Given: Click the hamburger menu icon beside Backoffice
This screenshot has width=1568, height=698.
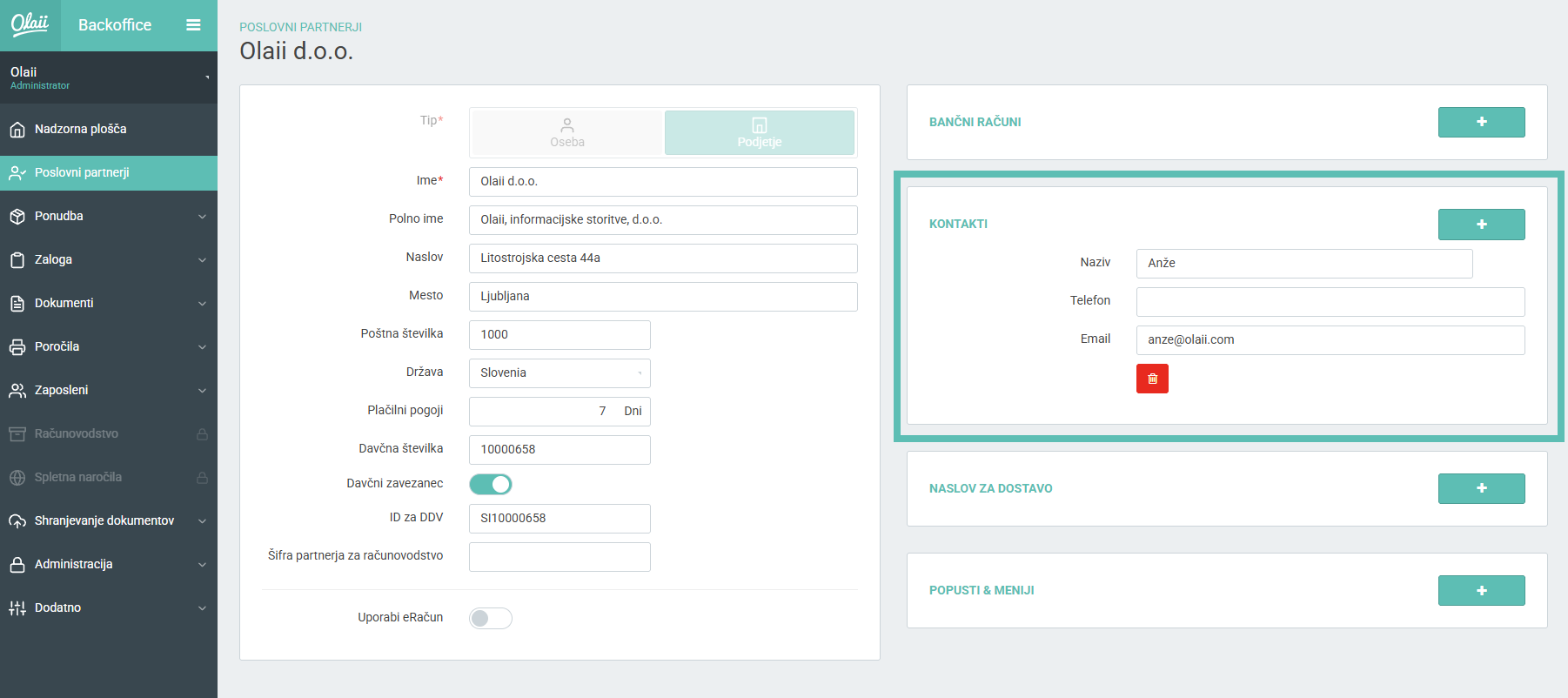Looking at the screenshot, I should point(193,25).
